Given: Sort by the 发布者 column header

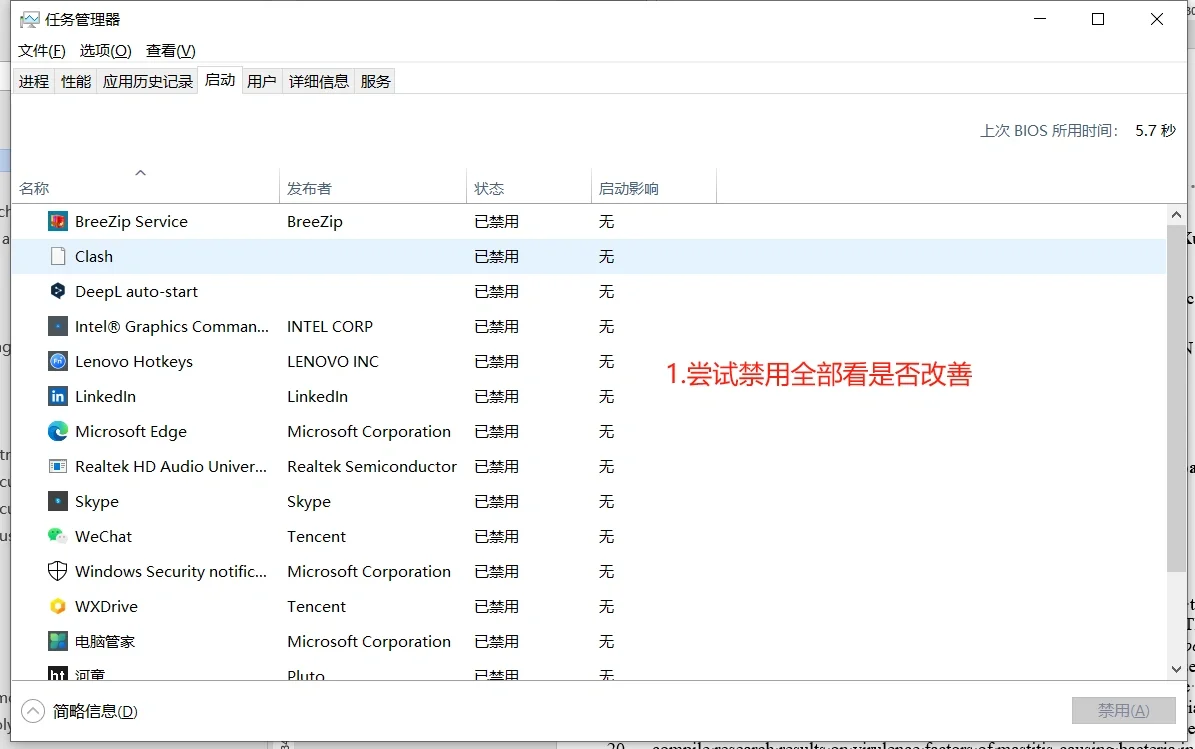Looking at the screenshot, I should pyautogui.click(x=373, y=188).
